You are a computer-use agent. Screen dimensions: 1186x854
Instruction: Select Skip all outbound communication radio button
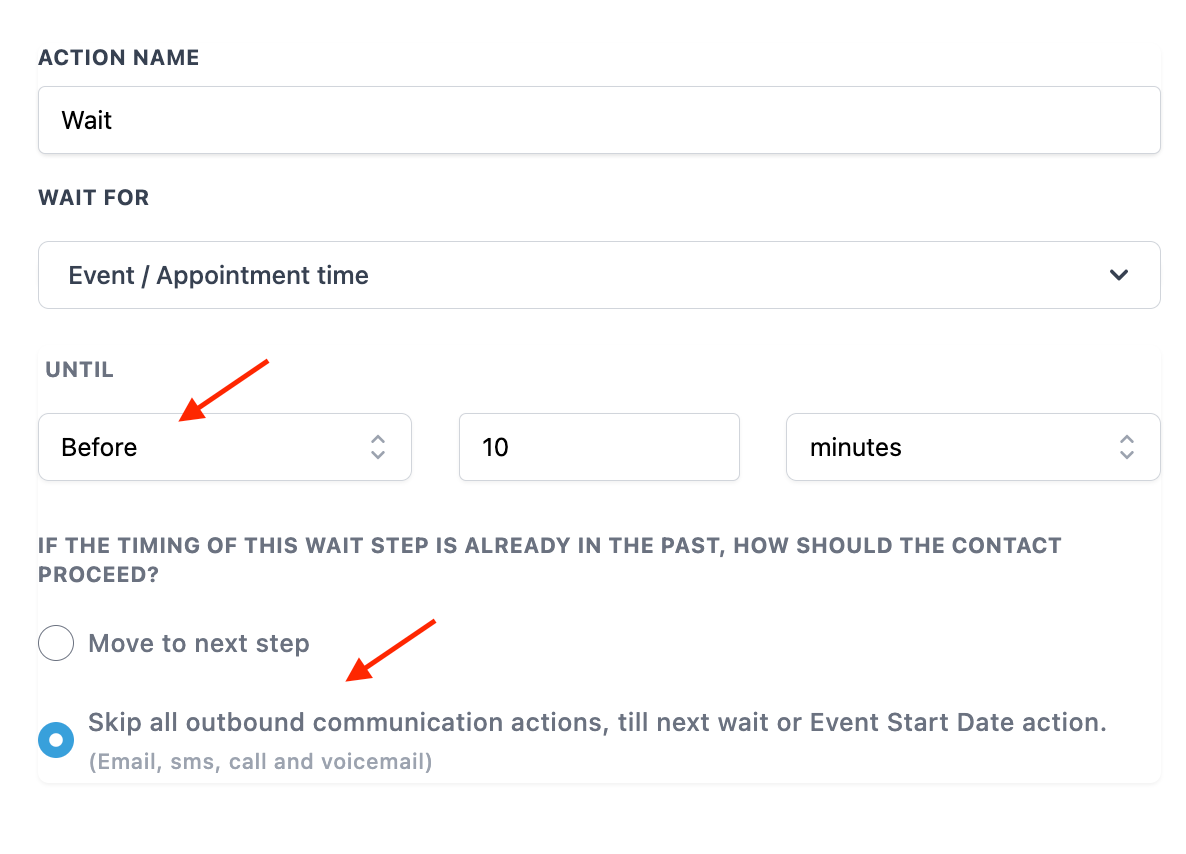(x=56, y=740)
